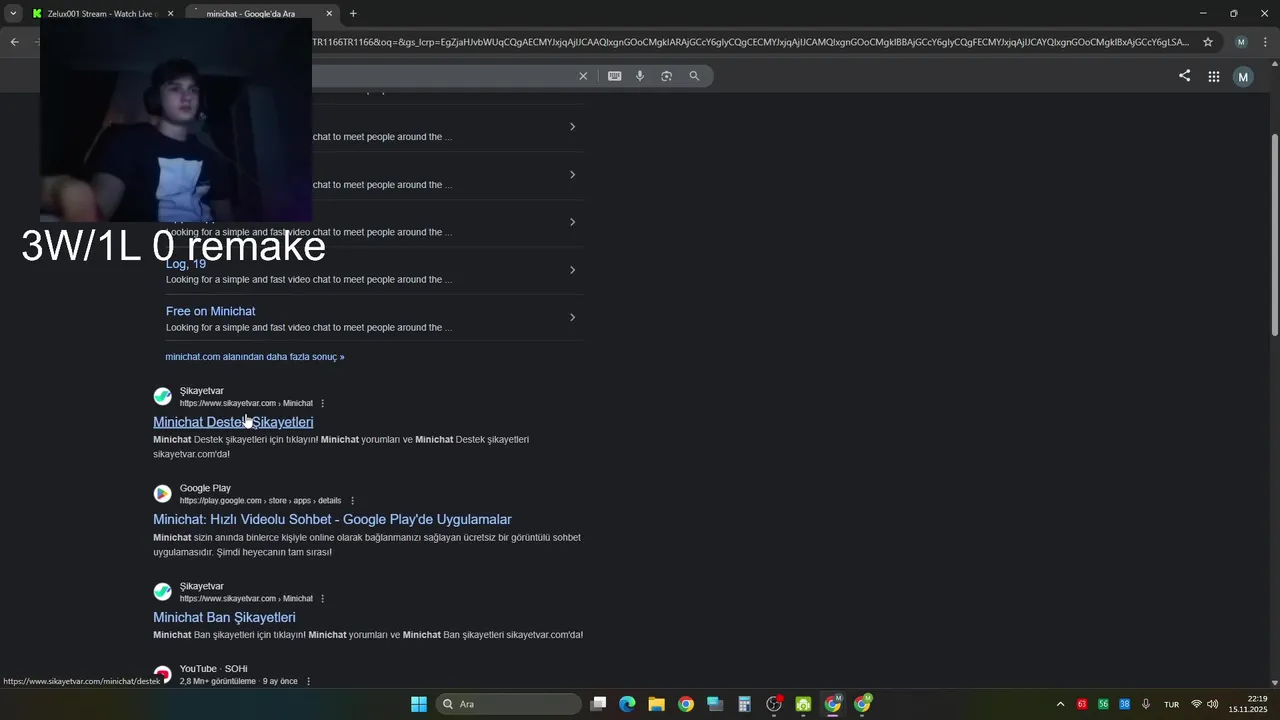Launch Microsoft Edge from taskbar
1280x720 pixels.
(627, 704)
